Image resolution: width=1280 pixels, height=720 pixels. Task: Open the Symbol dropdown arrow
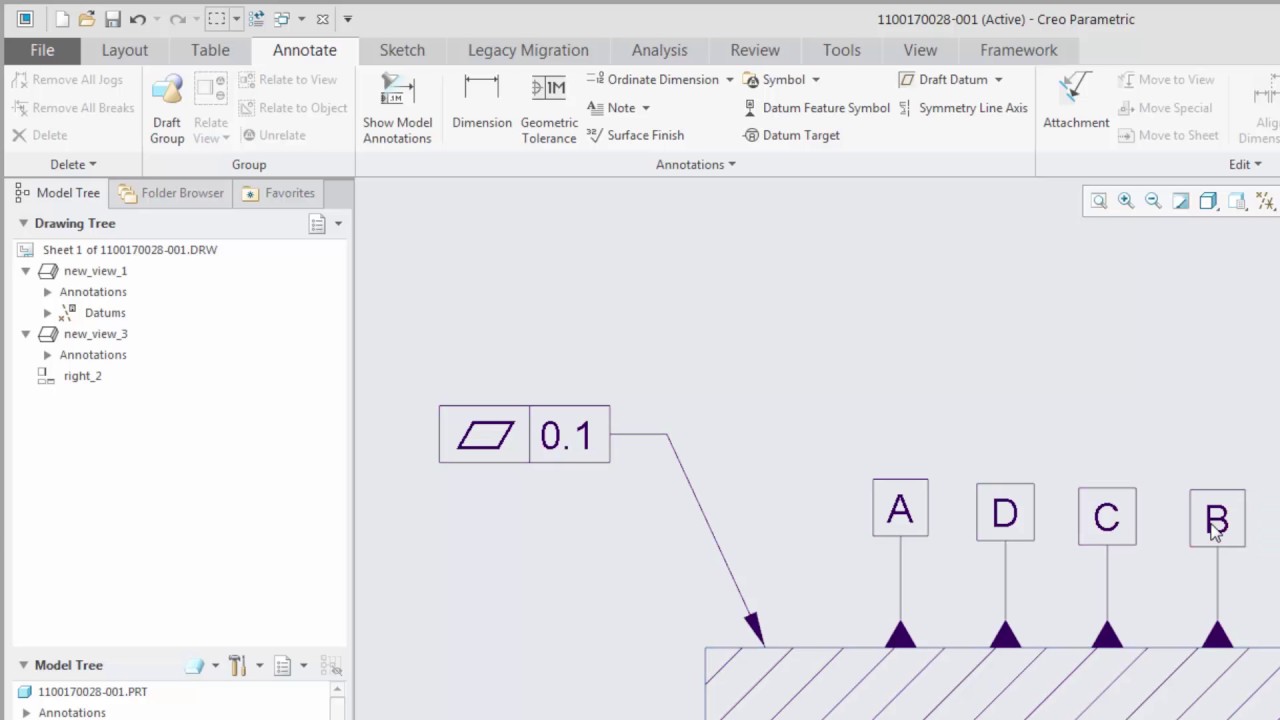point(815,80)
